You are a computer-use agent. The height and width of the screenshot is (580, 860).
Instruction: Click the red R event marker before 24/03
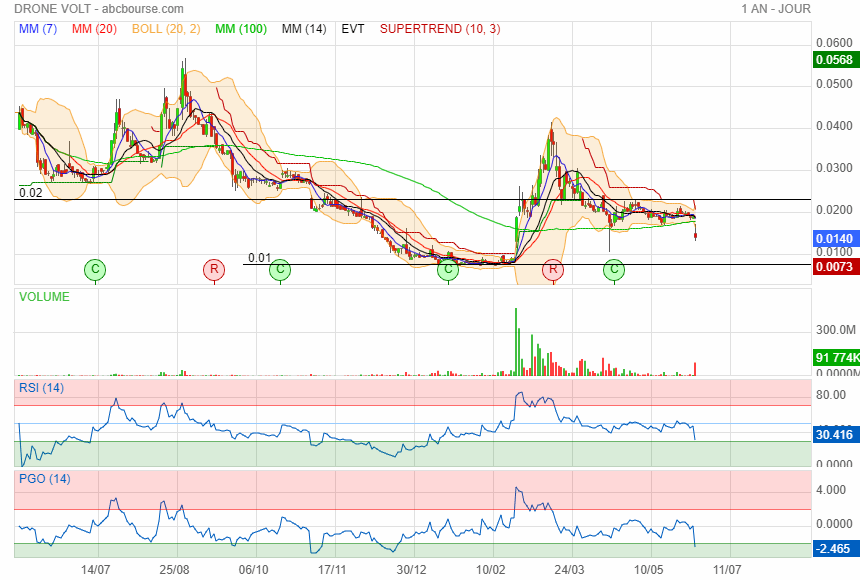click(553, 269)
